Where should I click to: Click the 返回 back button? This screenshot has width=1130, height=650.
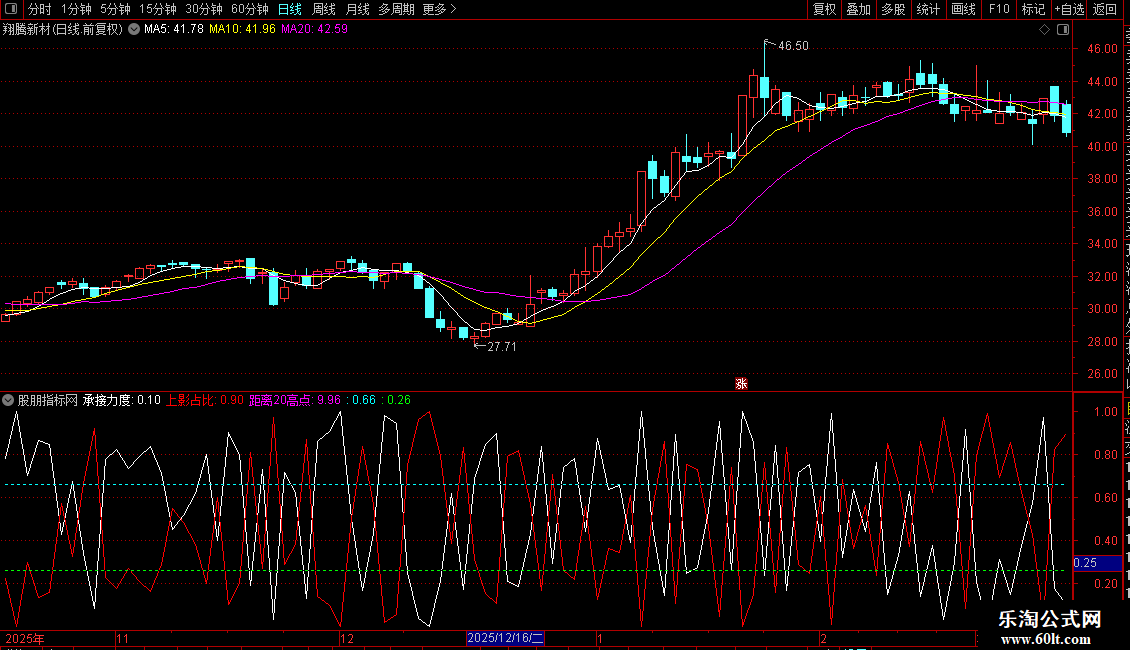click(x=1105, y=9)
